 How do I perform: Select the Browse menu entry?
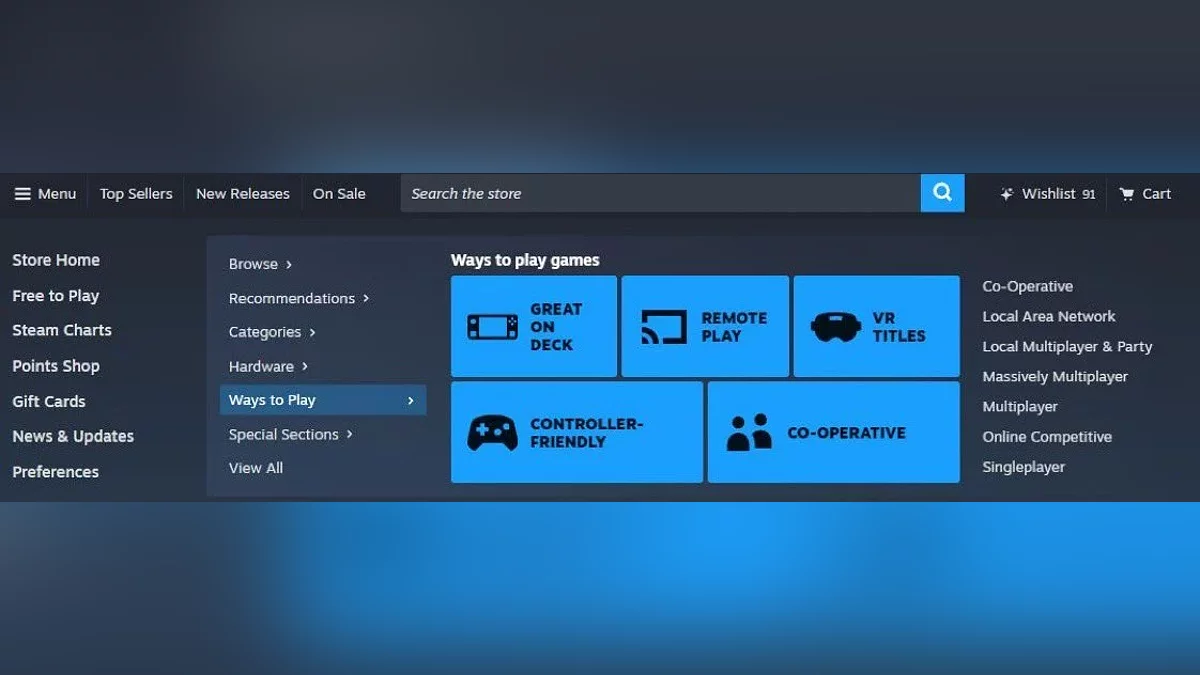pos(253,264)
